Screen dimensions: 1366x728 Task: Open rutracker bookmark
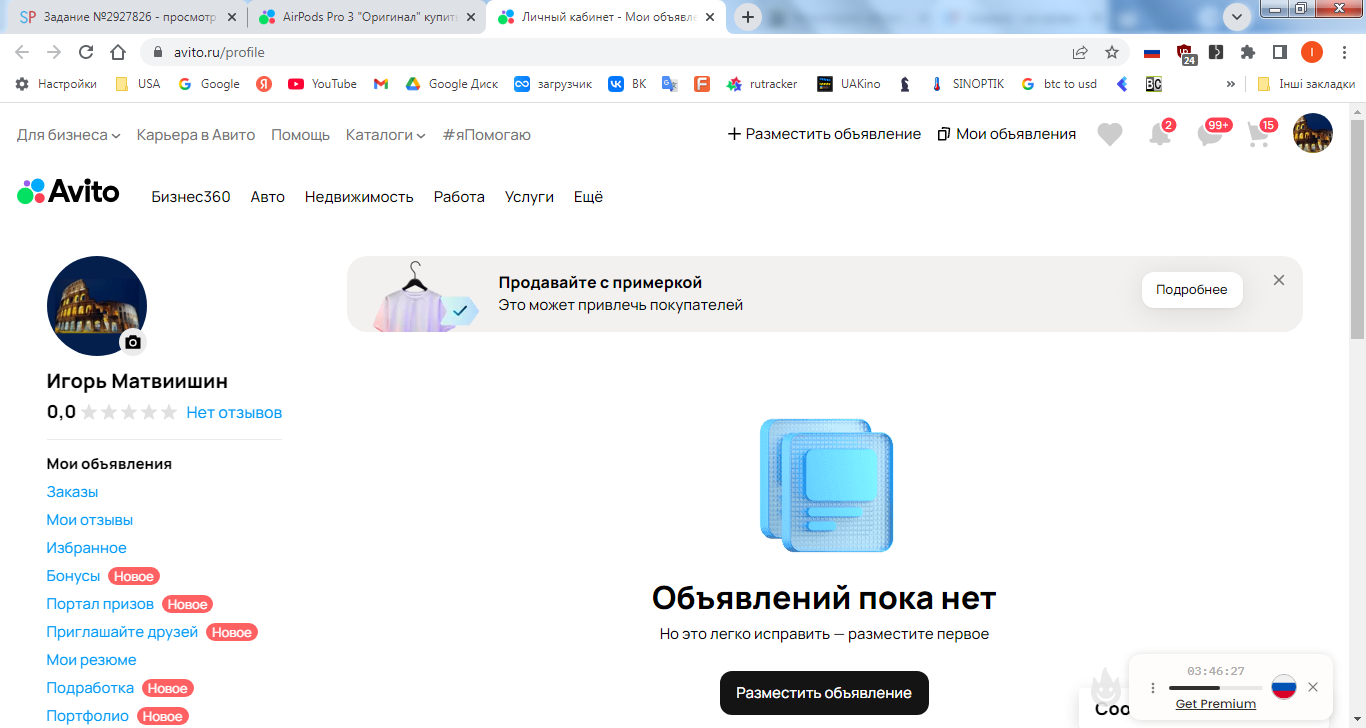click(762, 84)
